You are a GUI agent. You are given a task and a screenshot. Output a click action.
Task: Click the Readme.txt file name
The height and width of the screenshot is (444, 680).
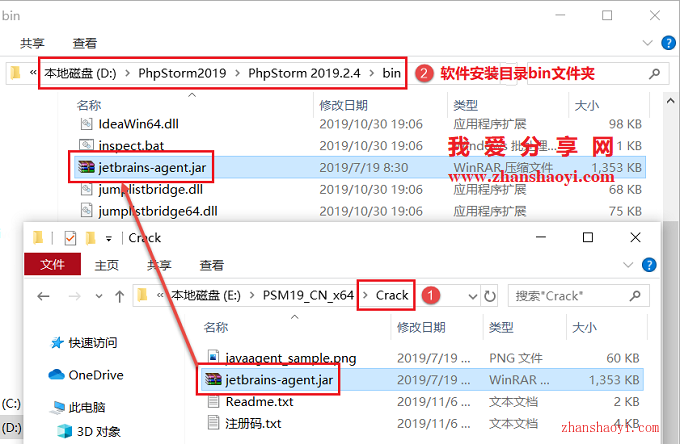point(259,402)
